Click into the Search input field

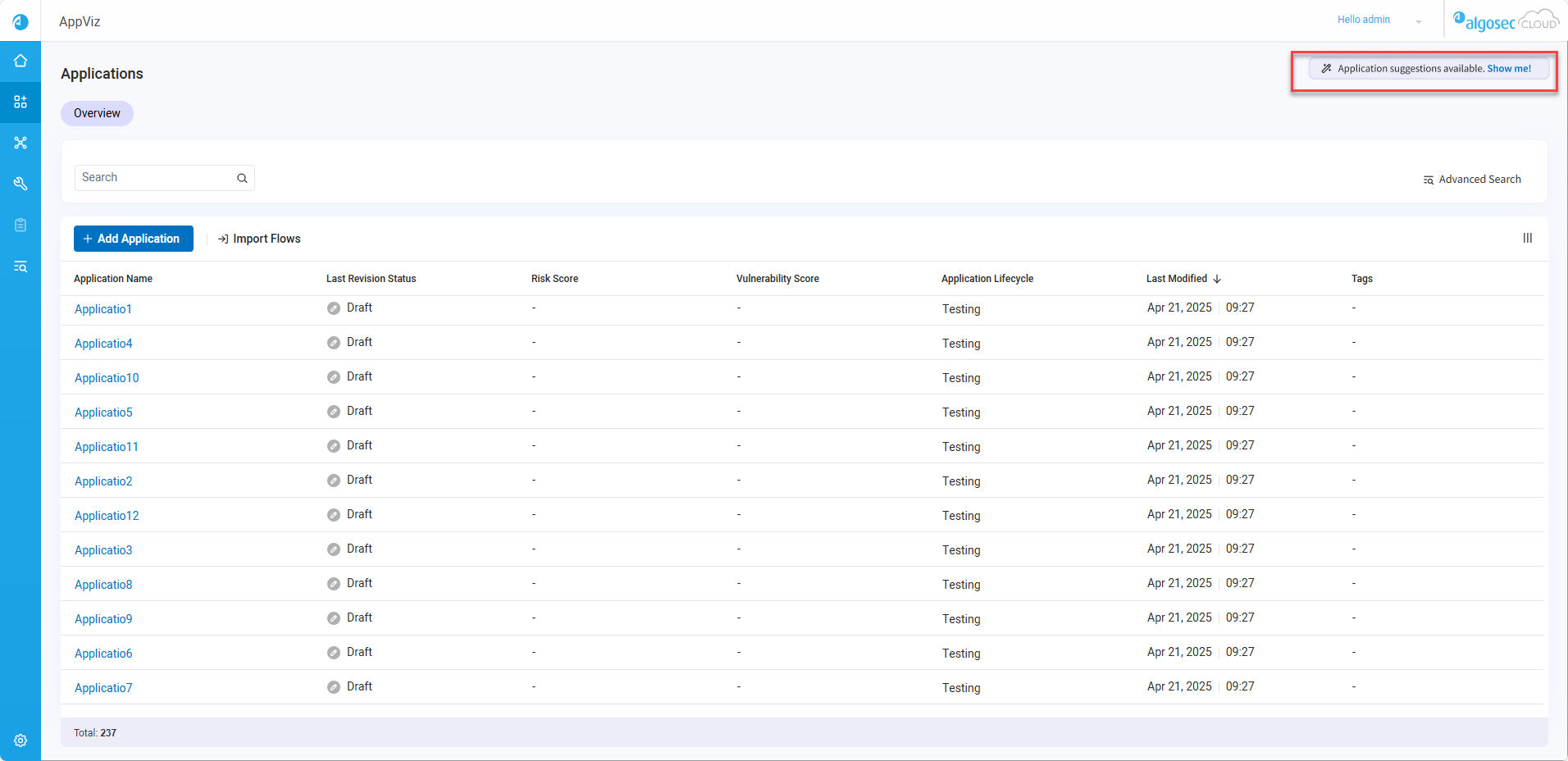156,178
